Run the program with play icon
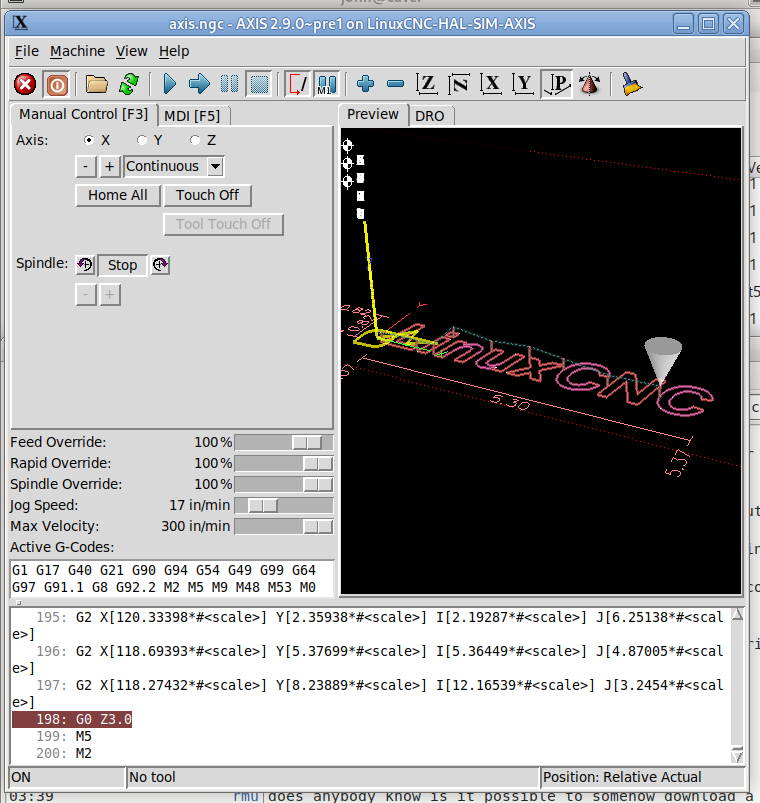The width and height of the screenshot is (760, 803). pos(169,85)
